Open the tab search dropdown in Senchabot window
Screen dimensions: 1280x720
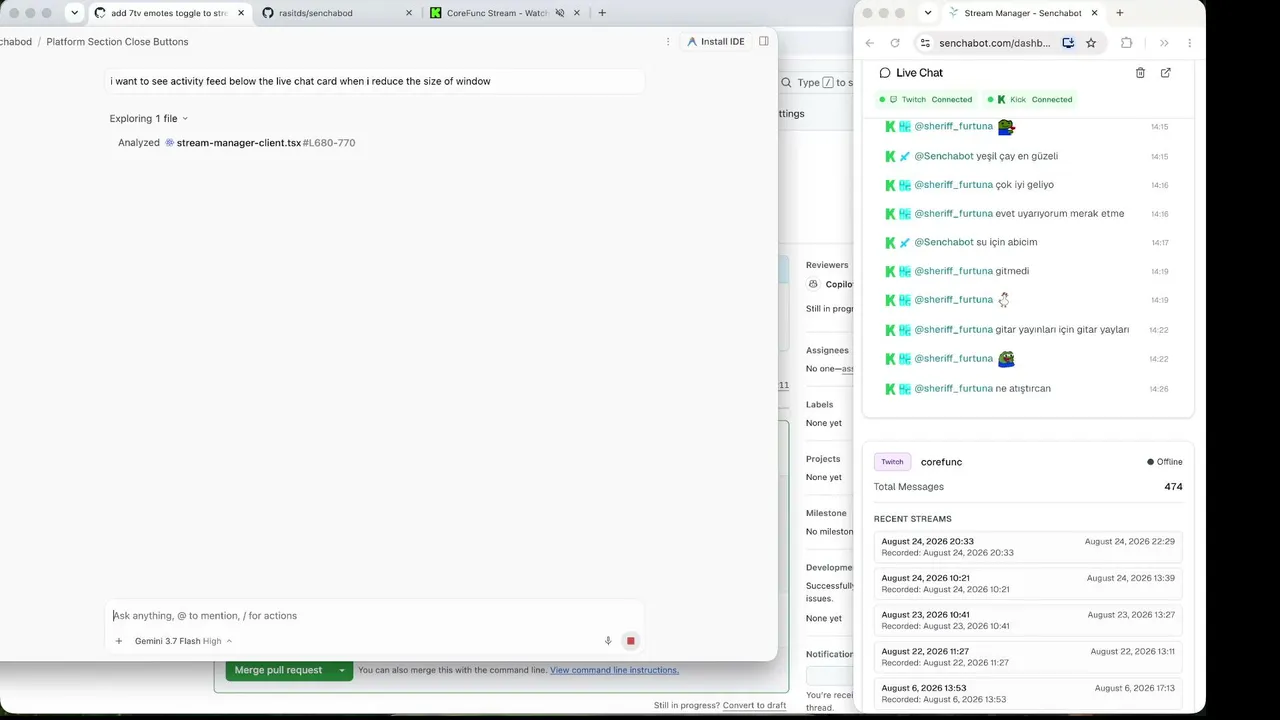click(x=928, y=13)
